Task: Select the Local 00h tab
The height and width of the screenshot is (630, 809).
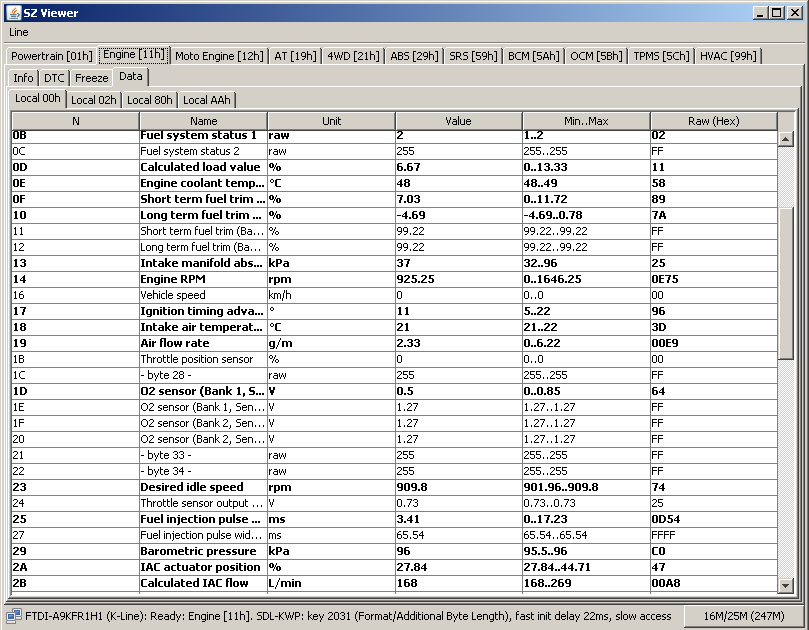Action: click(38, 99)
